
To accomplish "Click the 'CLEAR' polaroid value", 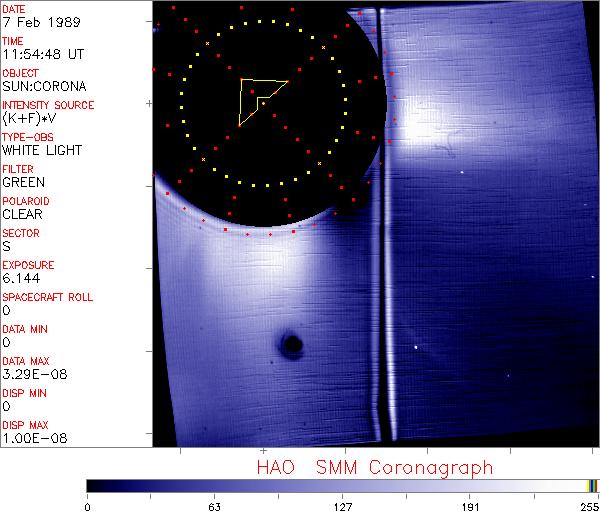I will [x=23, y=214].
